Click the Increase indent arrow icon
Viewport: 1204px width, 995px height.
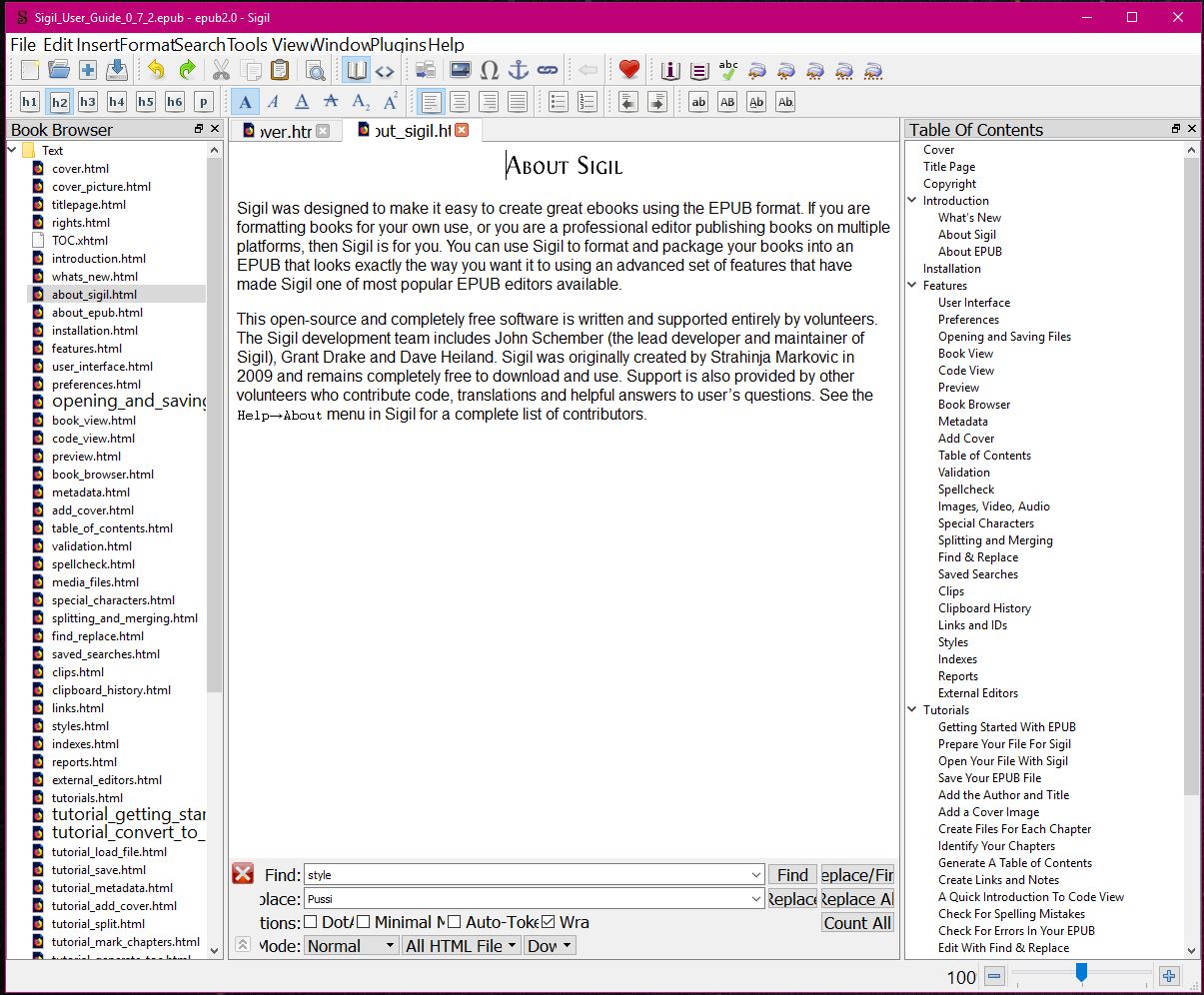(x=657, y=101)
